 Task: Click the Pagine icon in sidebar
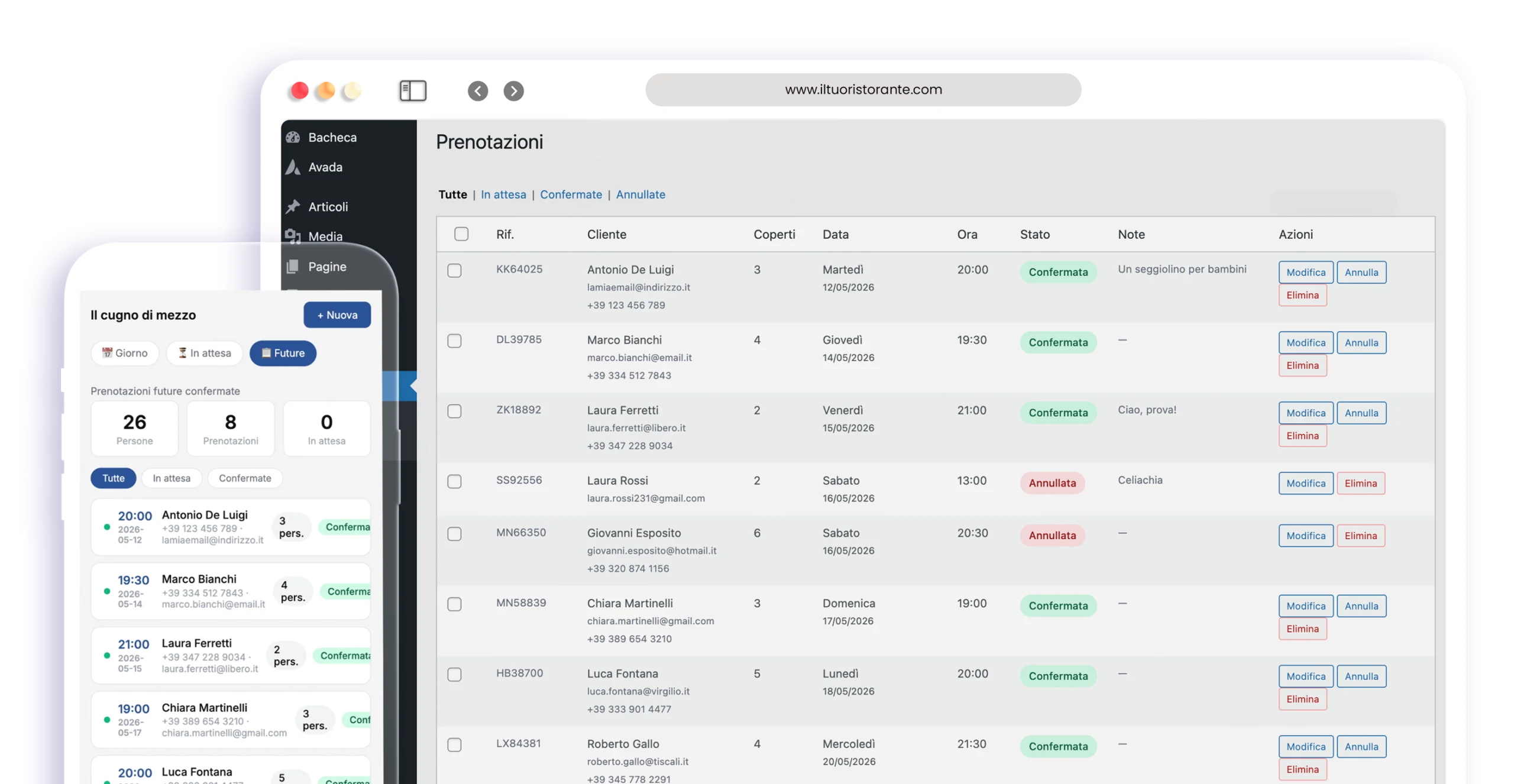[x=293, y=267]
